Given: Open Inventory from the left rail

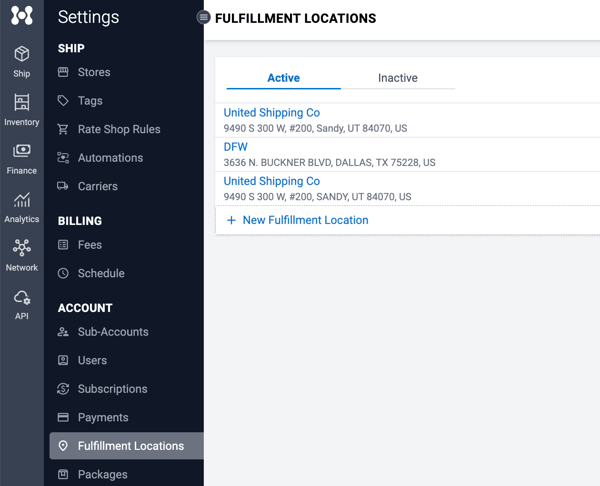Looking at the screenshot, I should tap(22, 110).
